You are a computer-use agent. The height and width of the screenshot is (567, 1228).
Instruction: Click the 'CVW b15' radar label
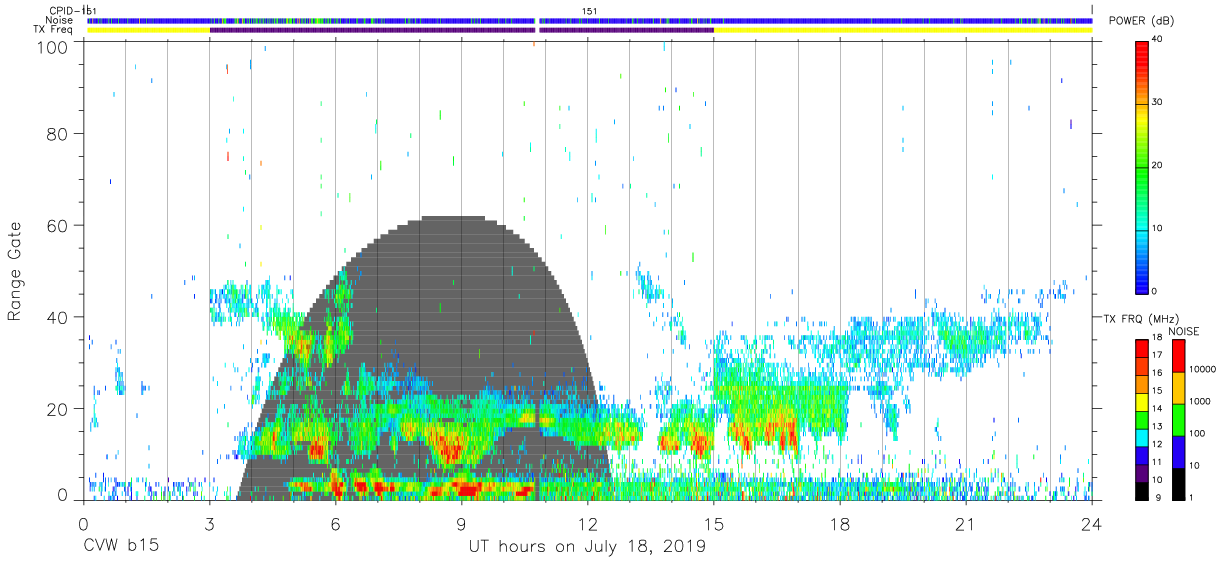coord(120,547)
